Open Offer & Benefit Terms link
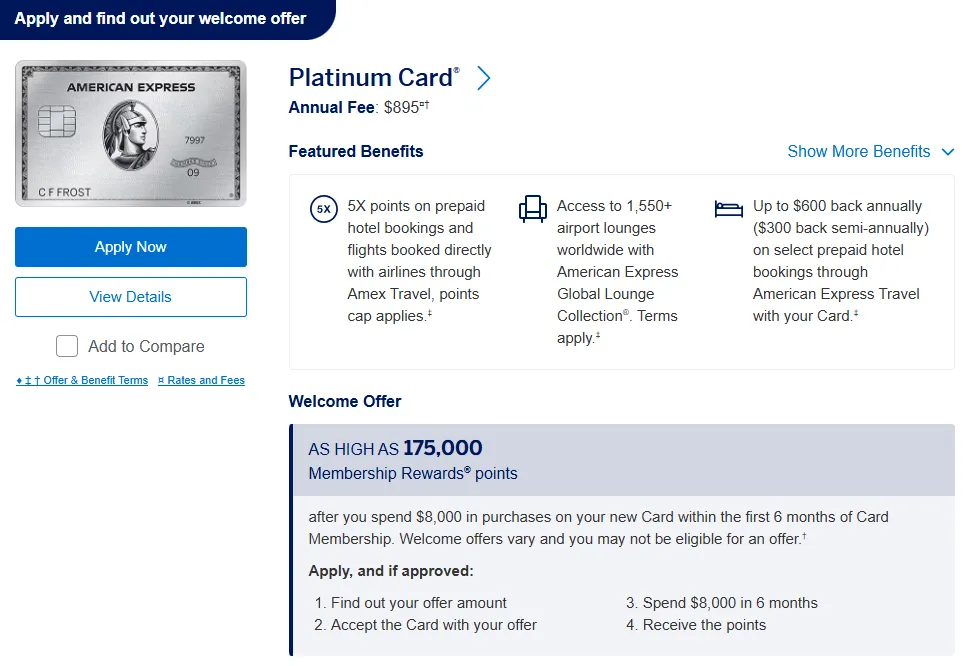This screenshot has width=971, height=666. tap(83, 380)
